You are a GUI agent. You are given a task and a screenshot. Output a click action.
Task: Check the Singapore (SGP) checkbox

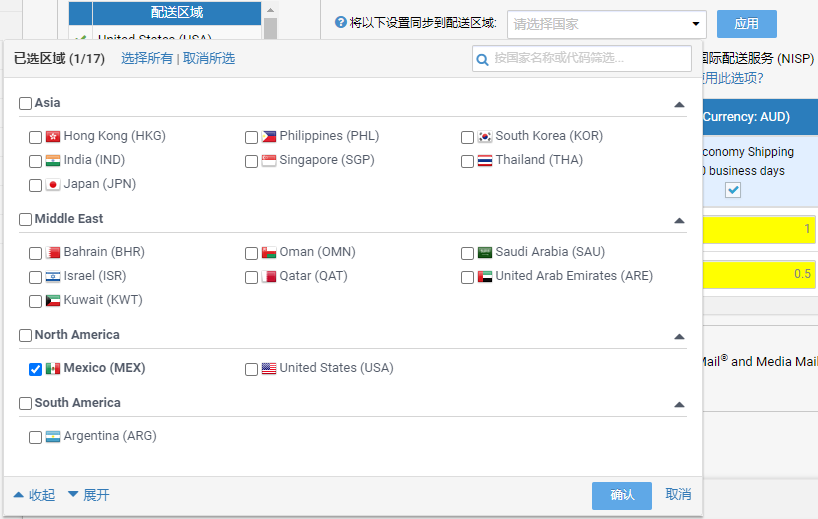tap(251, 161)
